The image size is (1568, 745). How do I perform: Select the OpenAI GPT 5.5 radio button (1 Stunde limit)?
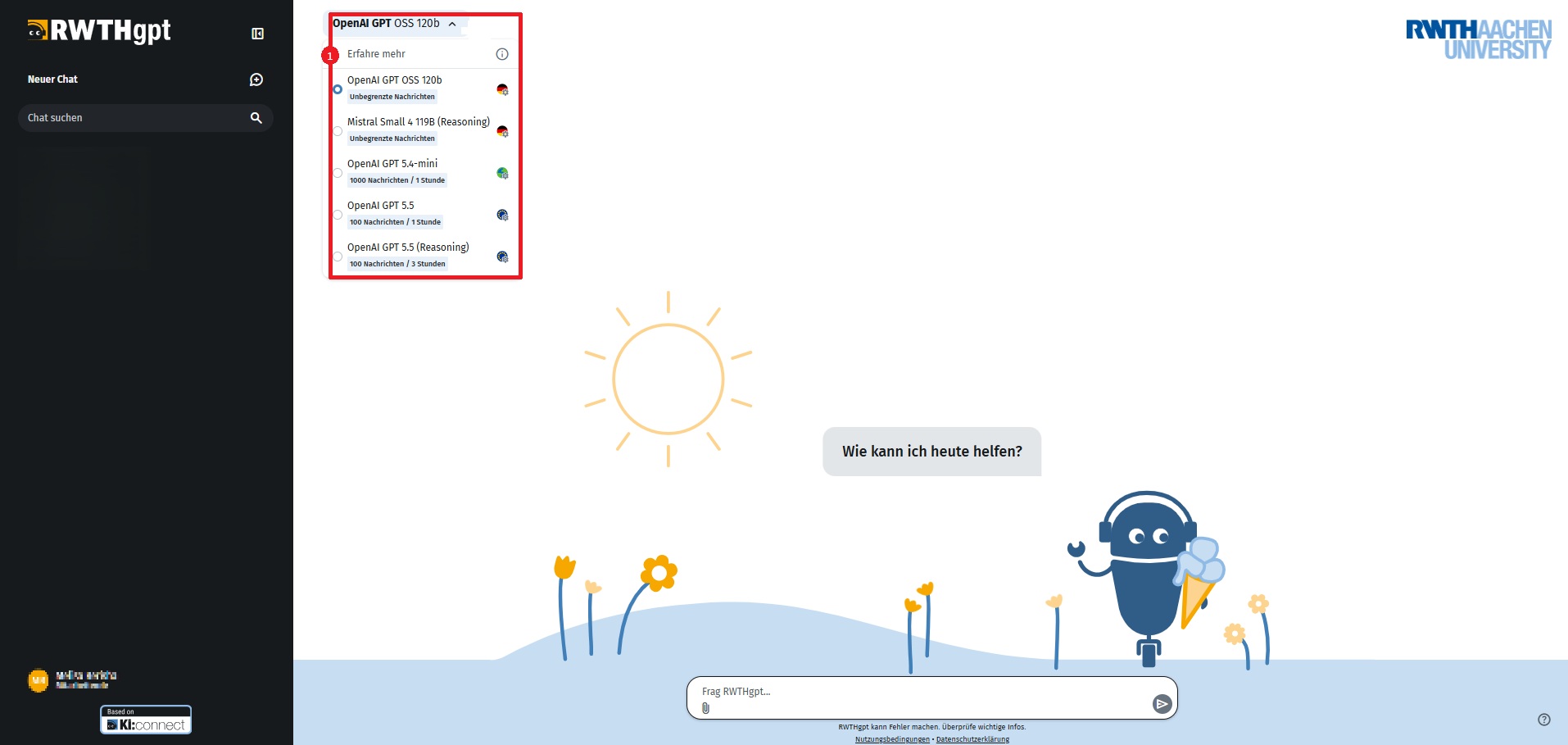[338, 215]
